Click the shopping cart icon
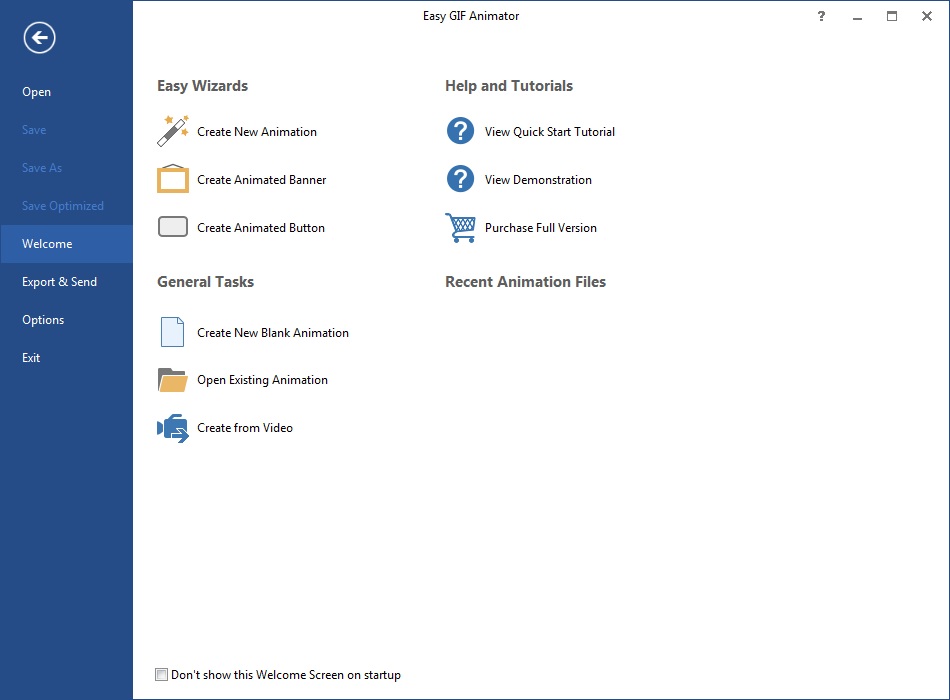Viewport: 950px width, 700px height. coord(460,227)
